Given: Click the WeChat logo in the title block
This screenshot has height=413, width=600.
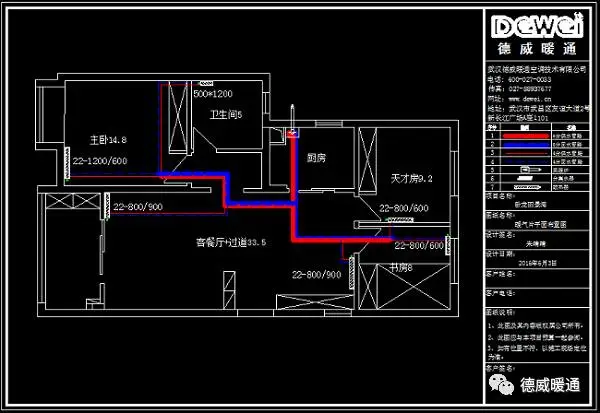Looking at the screenshot, I should [501, 385].
